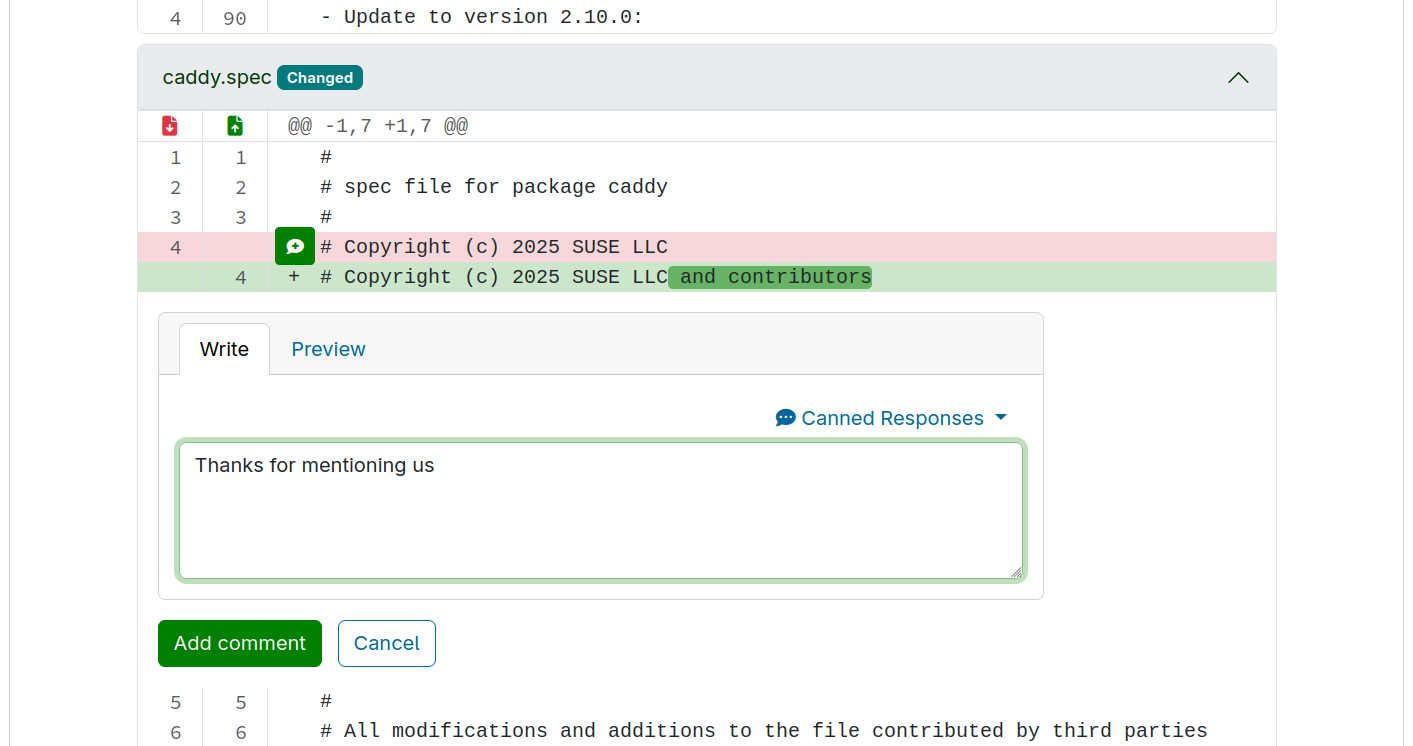Switch to the Preview tab
Viewport: 1413px width, 746px height.
tap(328, 349)
